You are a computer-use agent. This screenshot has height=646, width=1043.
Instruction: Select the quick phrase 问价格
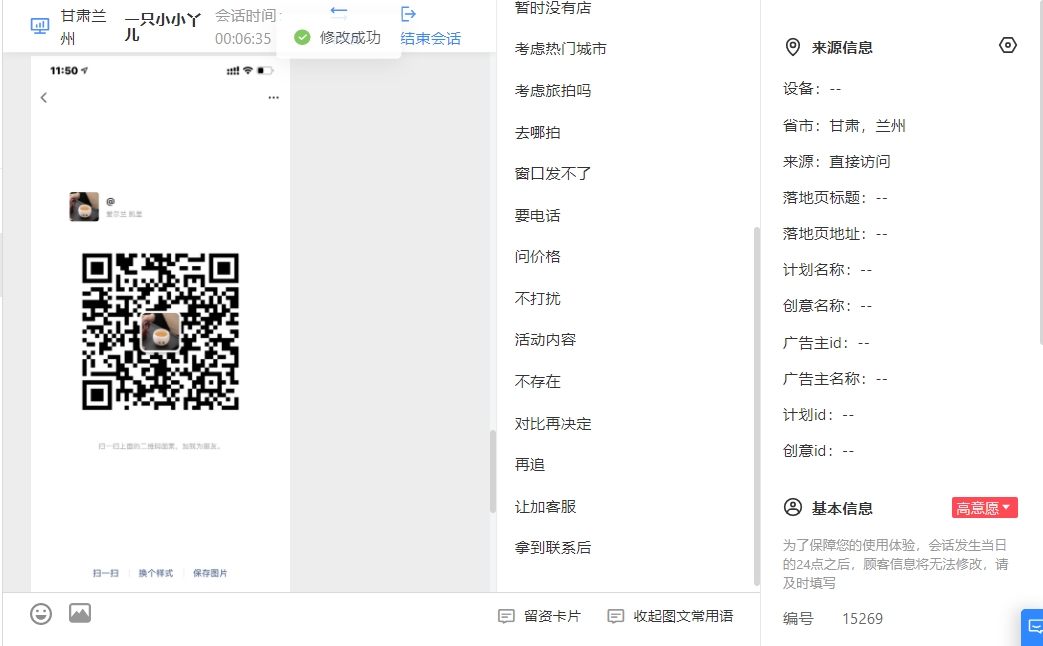point(537,256)
